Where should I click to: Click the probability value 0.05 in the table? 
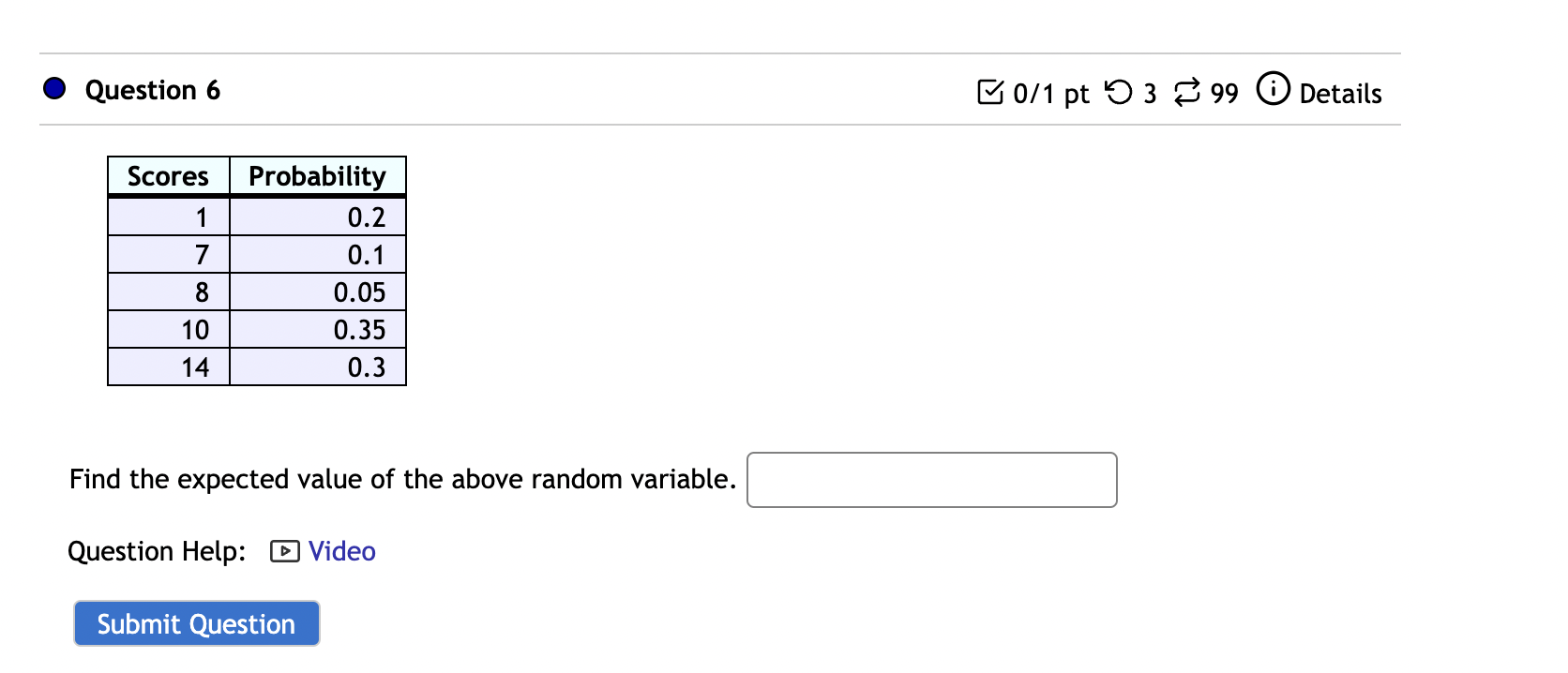[362, 292]
